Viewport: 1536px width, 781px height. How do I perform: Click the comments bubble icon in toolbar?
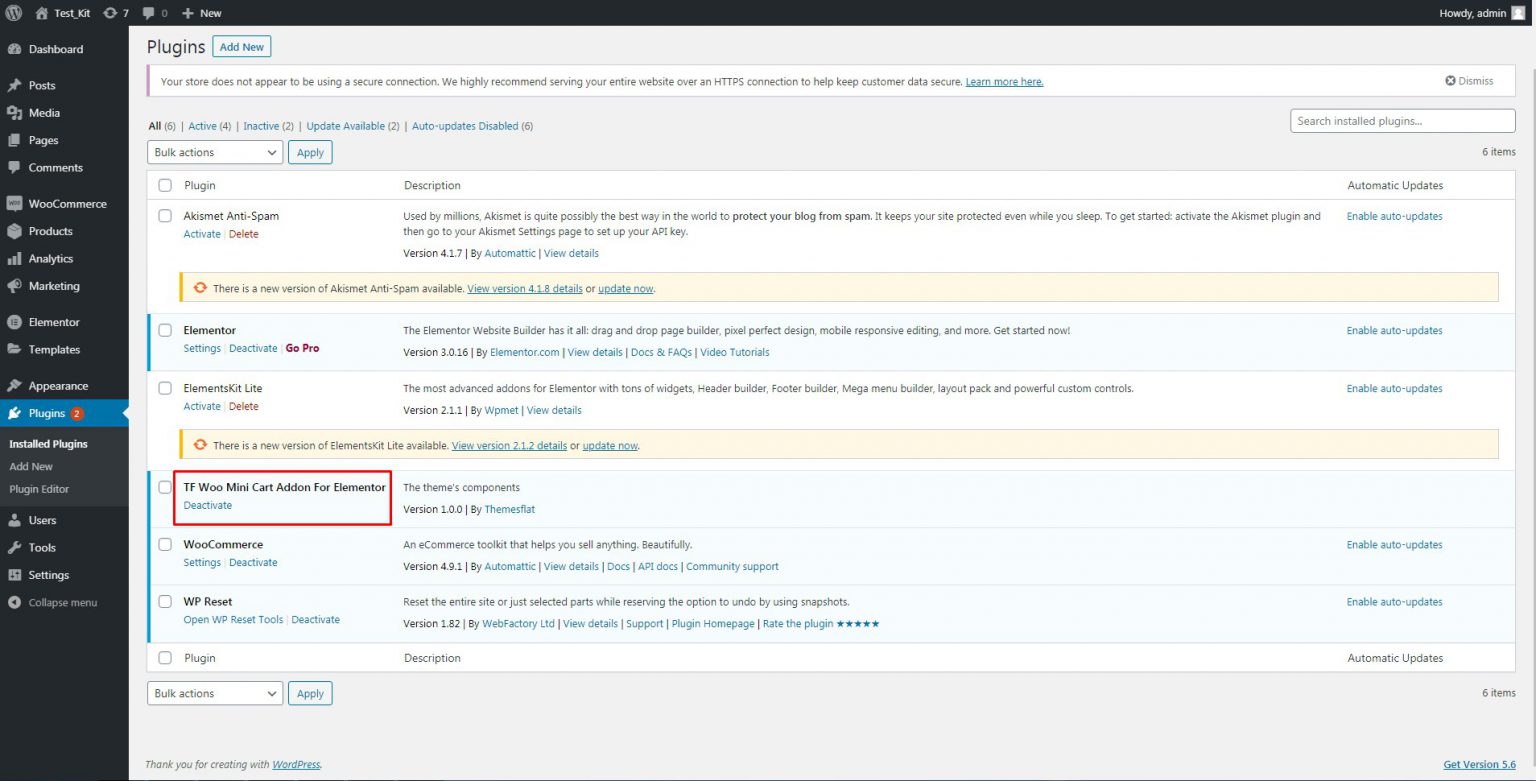point(149,13)
